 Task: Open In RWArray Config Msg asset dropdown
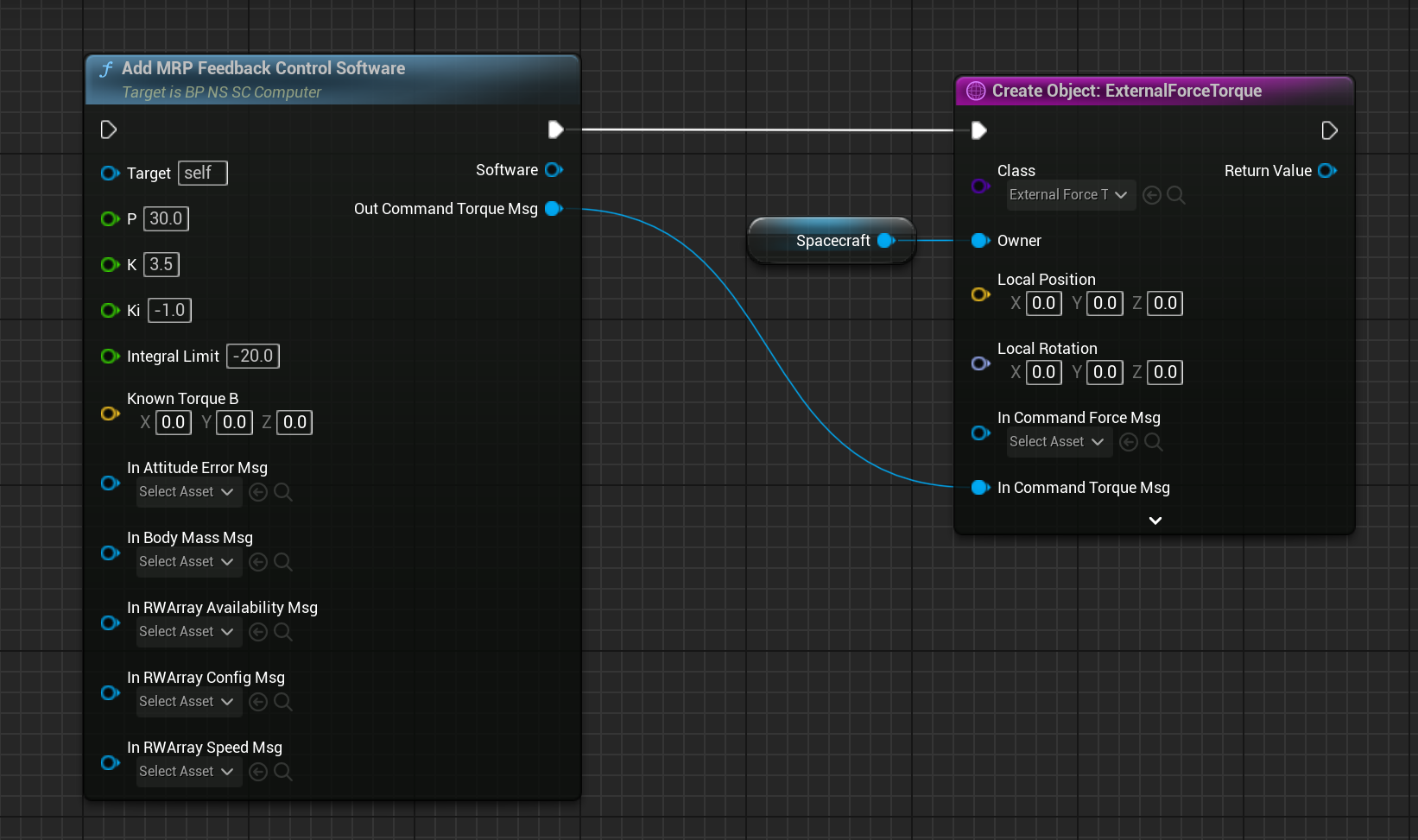187,702
